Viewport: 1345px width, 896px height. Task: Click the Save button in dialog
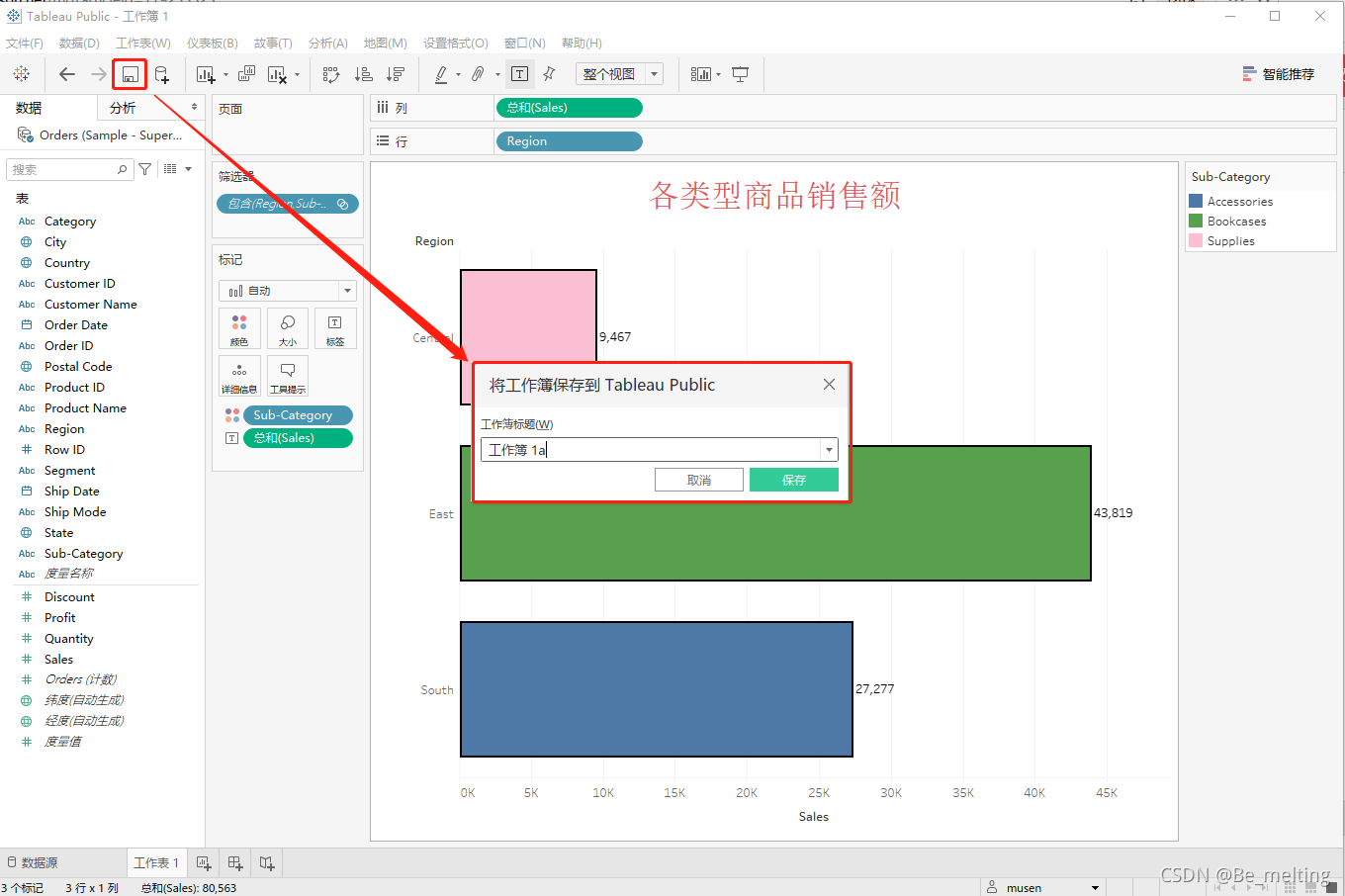pos(794,480)
